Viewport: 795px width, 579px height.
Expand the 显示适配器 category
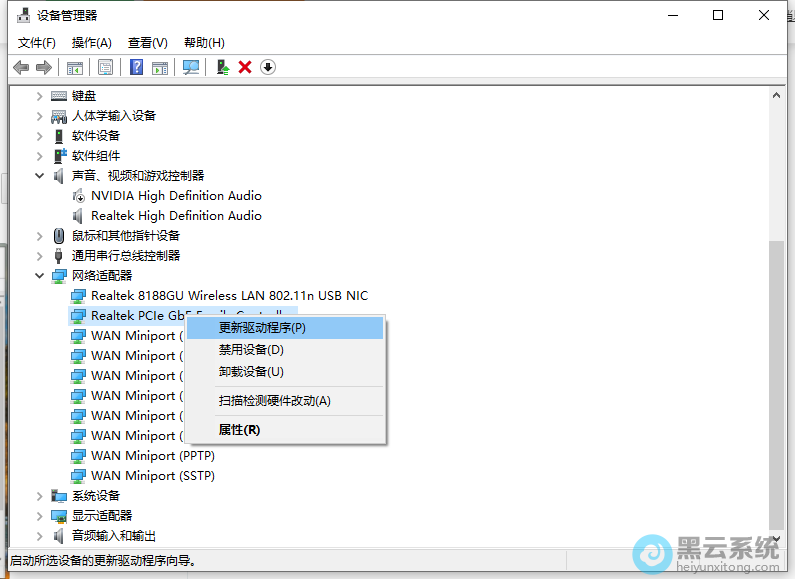40,516
